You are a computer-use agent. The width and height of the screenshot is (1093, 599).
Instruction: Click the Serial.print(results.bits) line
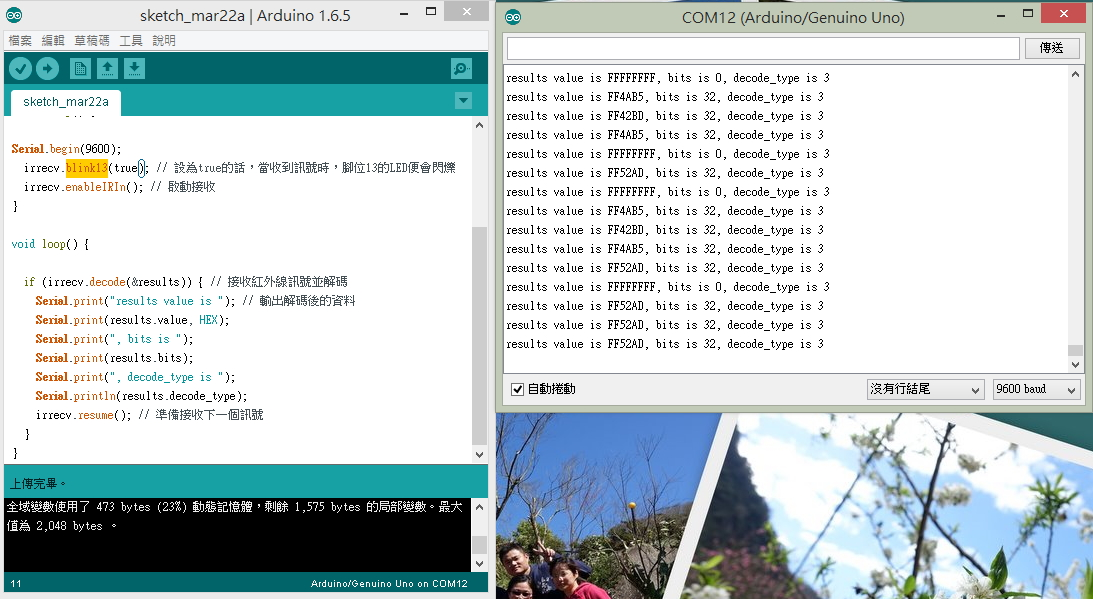pos(114,358)
